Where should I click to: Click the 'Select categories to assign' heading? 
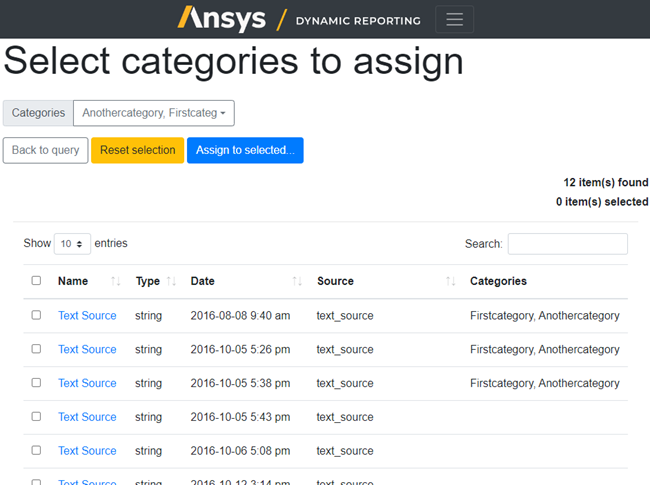point(233,61)
